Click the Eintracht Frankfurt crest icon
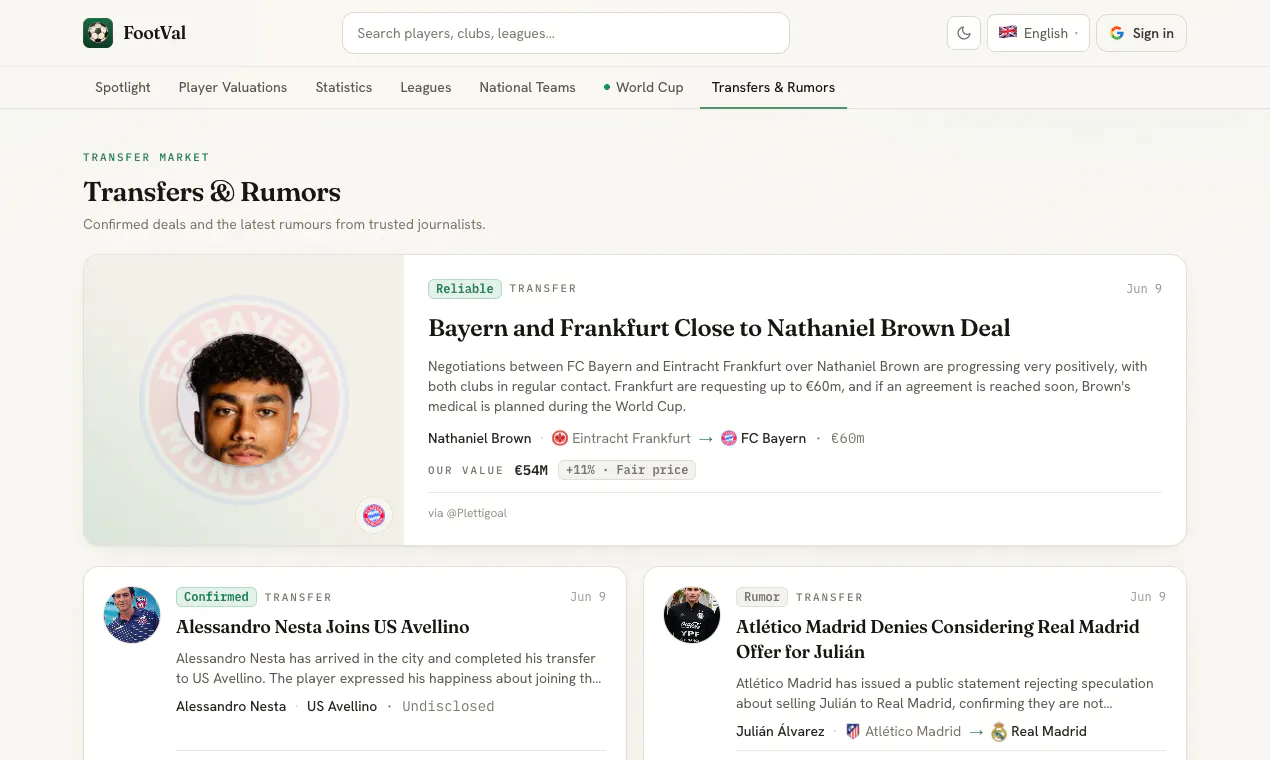1270x760 pixels. [560, 438]
